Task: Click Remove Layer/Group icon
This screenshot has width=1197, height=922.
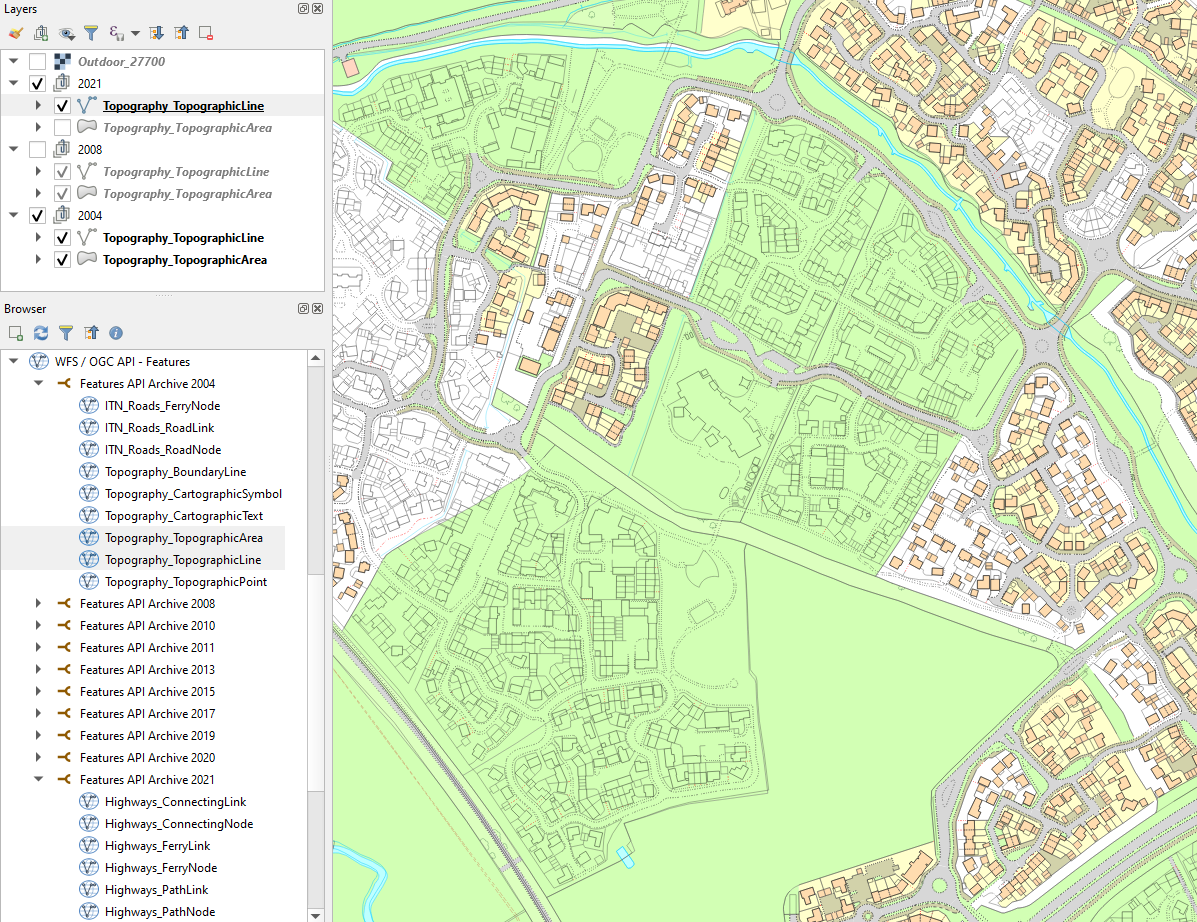Action: pos(206,33)
